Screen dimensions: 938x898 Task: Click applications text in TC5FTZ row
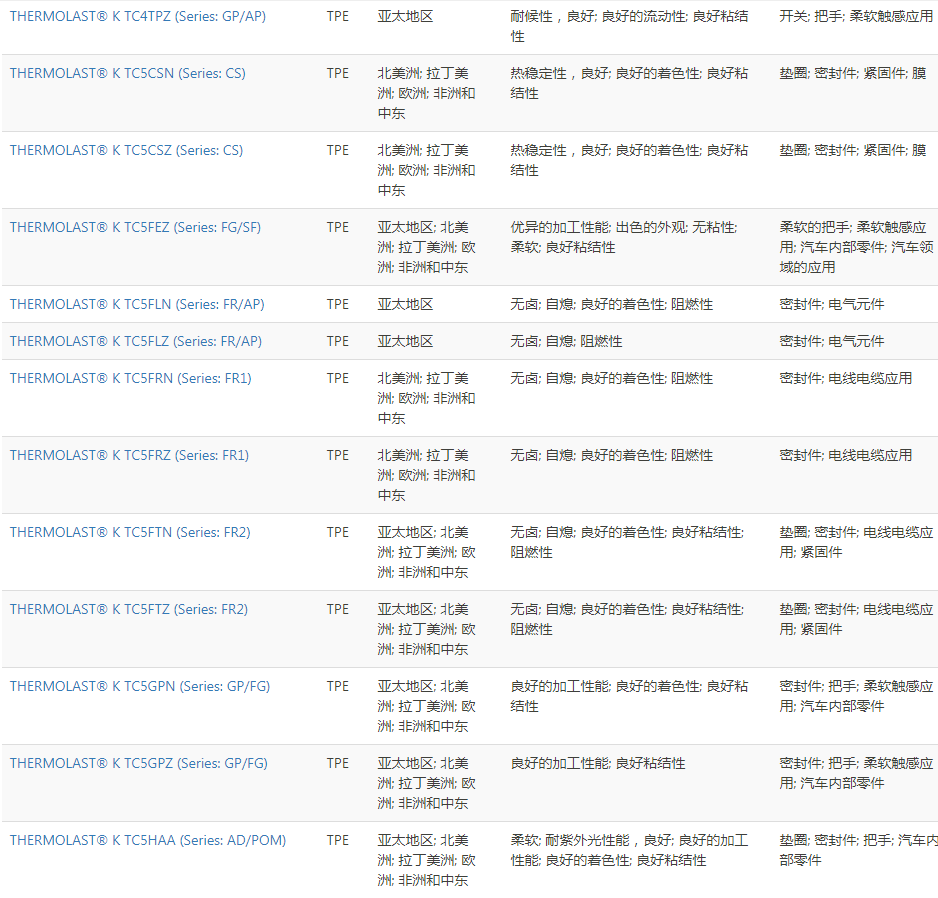click(857, 620)
